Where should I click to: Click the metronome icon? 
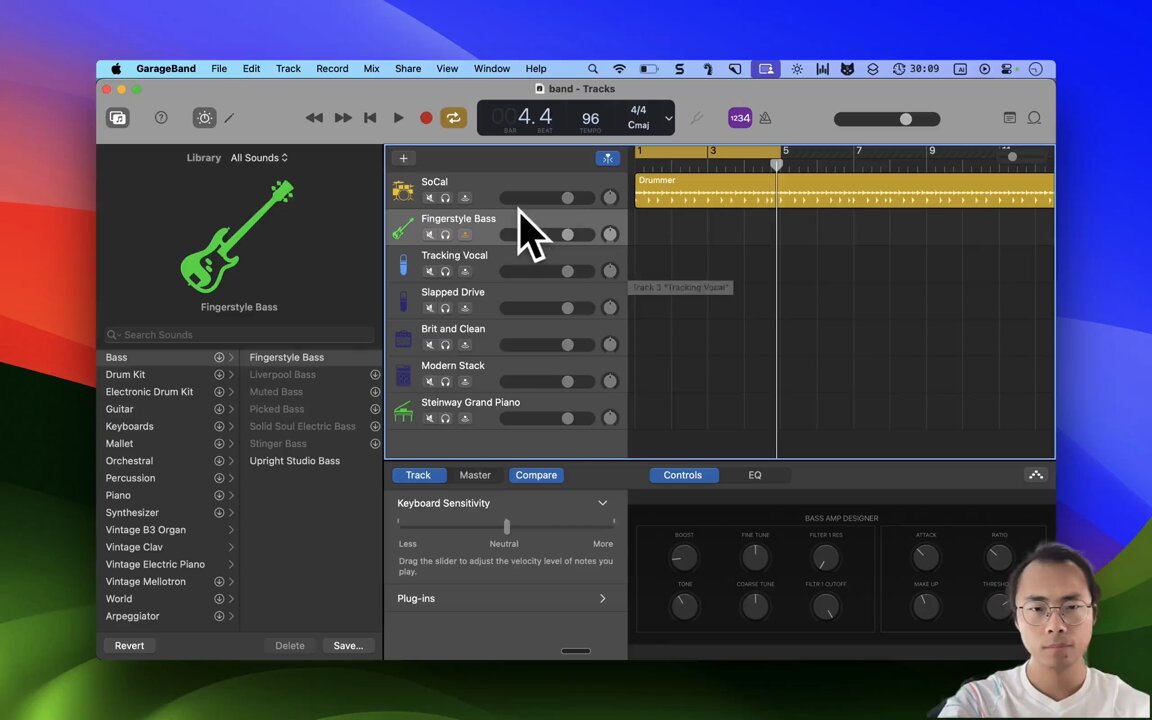[x=765, y=118]
